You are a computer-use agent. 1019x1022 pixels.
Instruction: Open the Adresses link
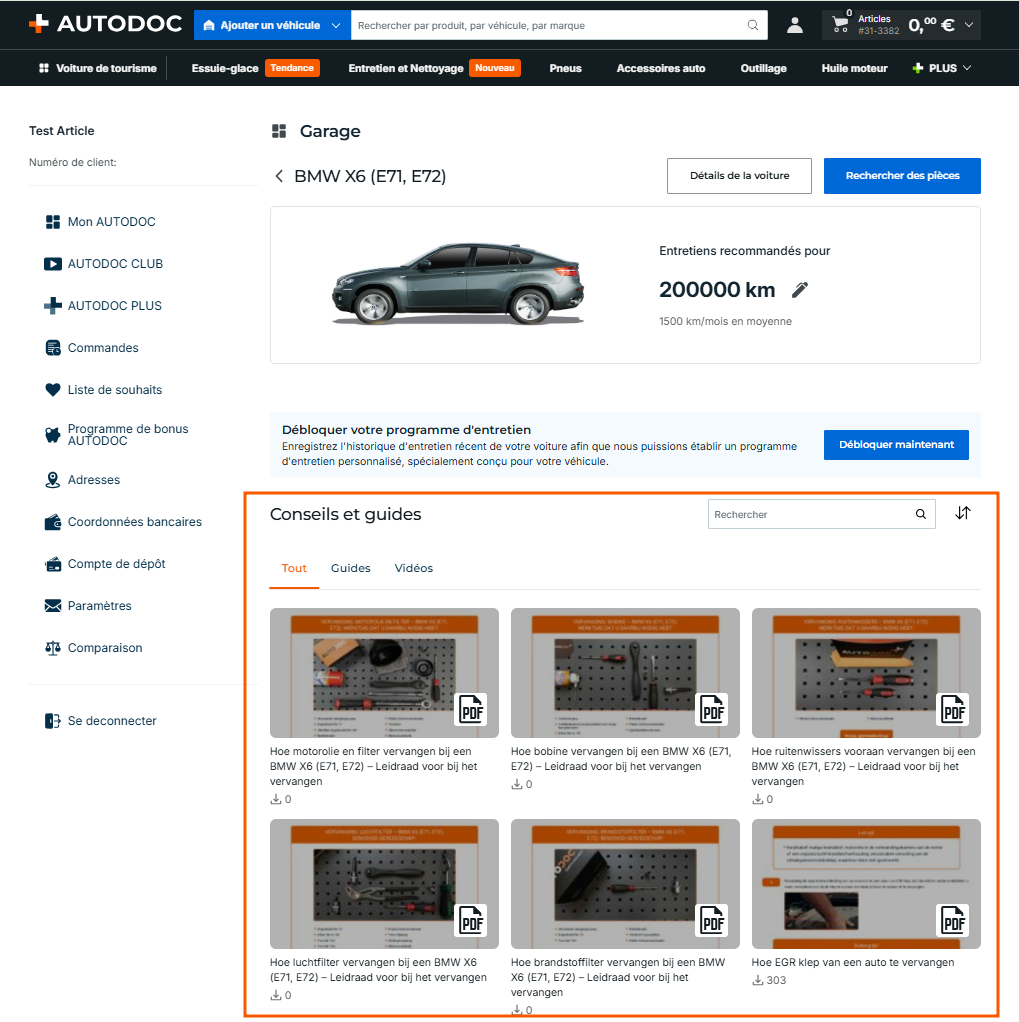(x=94, y=480)
